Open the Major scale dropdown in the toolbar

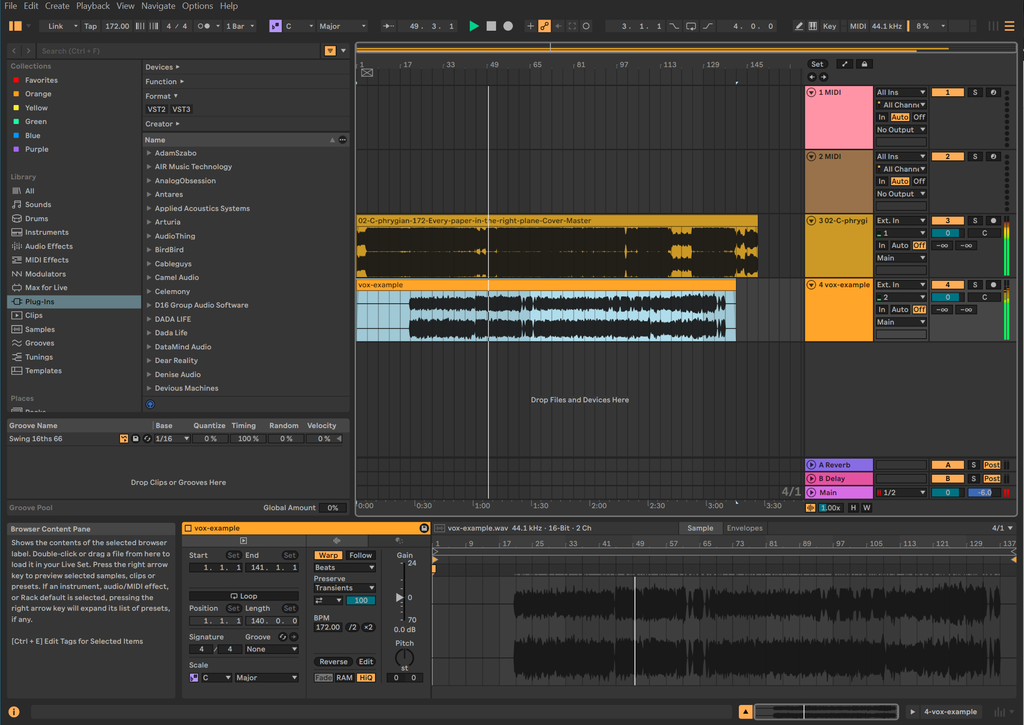pyautogui.click(x=342, y=26)
